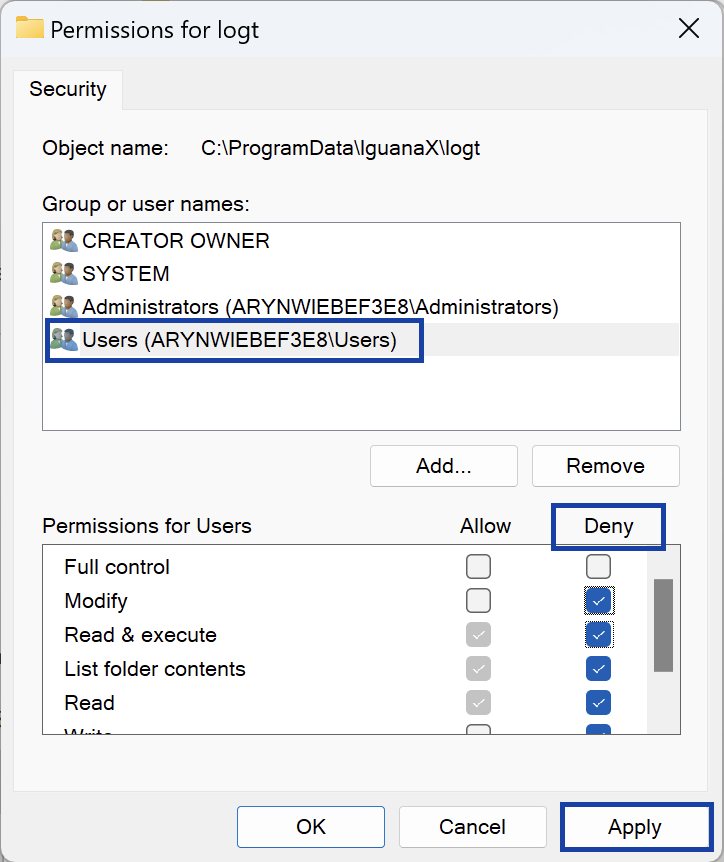The height and width of the screenshot is (862, 724).
Task: Select CREATOR OWNER in the names list
Action: click(x=175, y=241)
